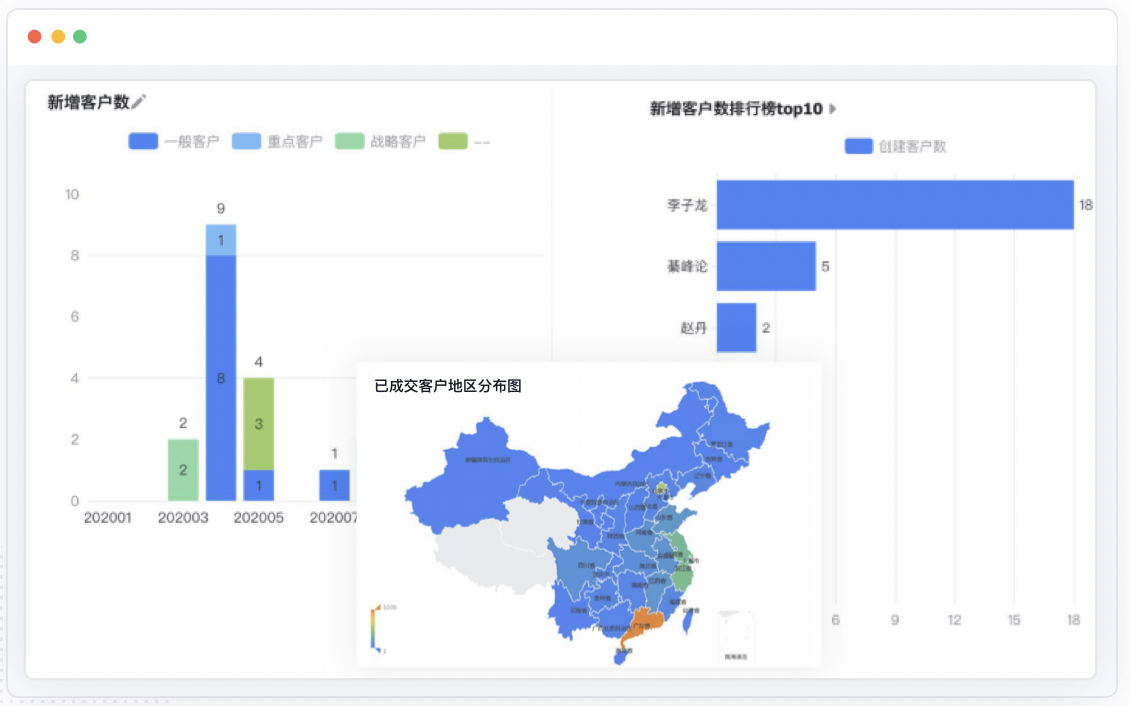Screen dimensions: 1130x706
Task: Click the green maximize window button
Action: pos(80,36)
